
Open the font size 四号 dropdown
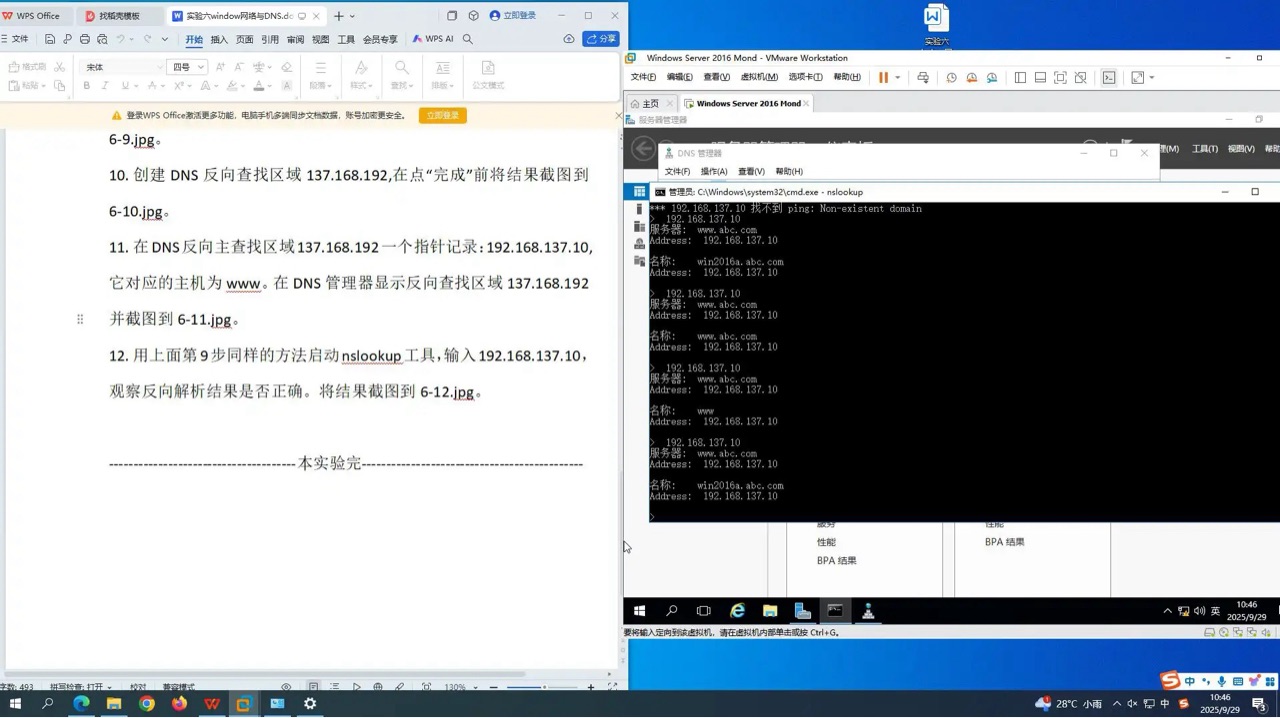pyautogui.click(x=201, y=67)
